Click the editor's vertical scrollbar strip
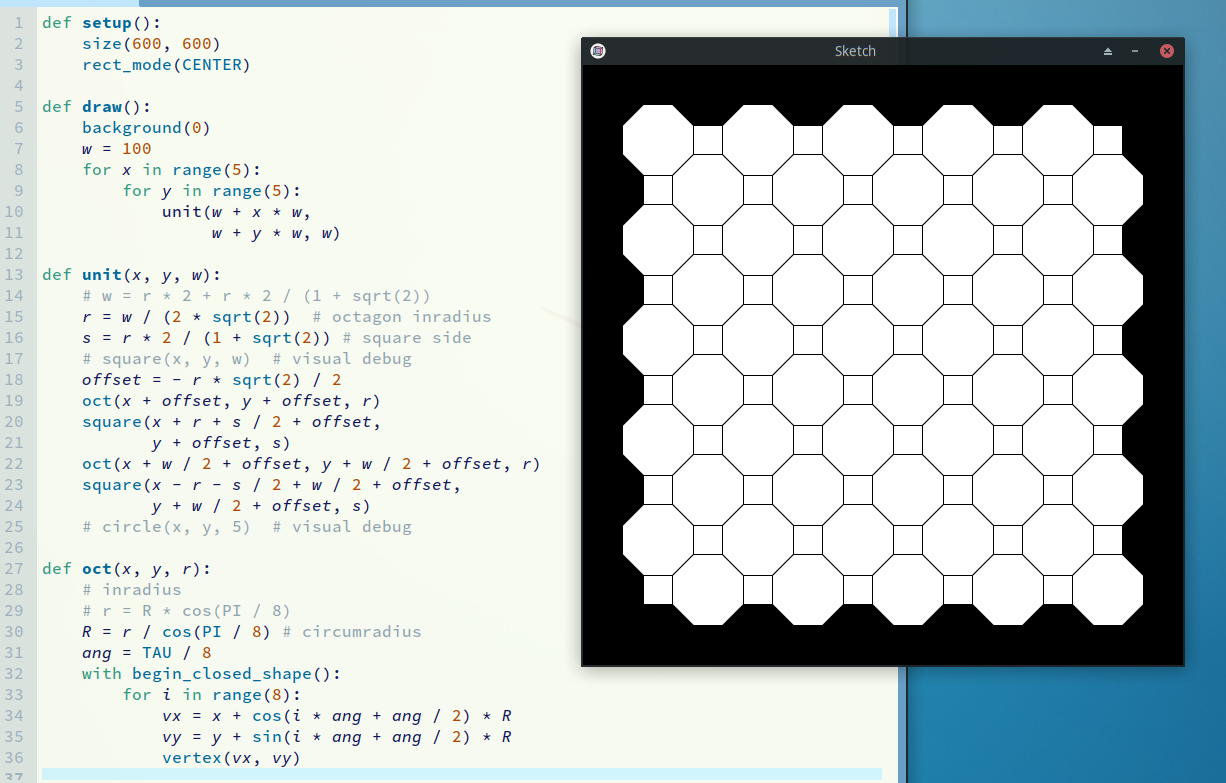 893,400
